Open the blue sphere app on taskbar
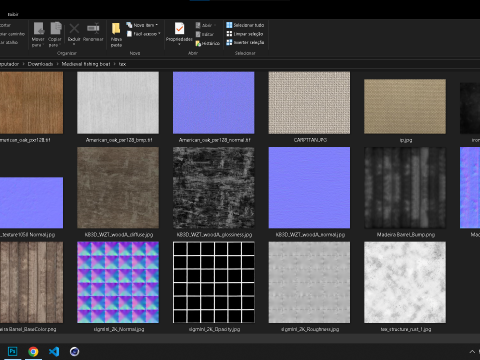 click(x=74, y=351)
